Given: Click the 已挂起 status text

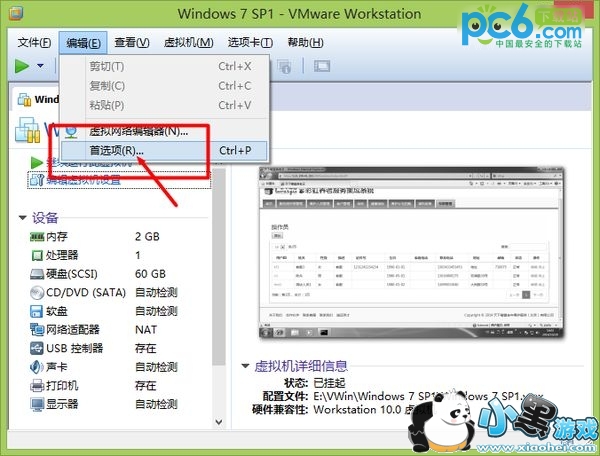Looking at the screenshot, I should click(329, 383).
